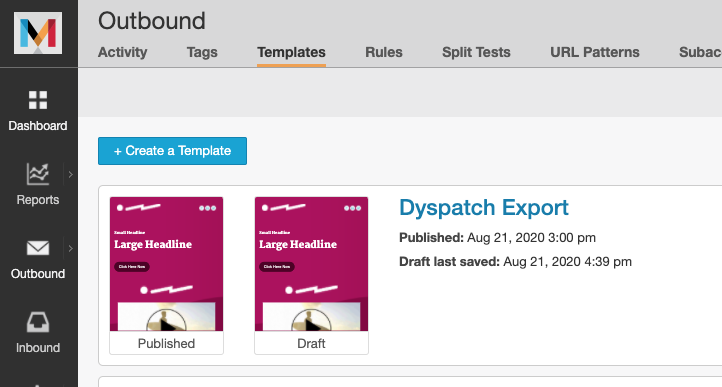The image size is (722, 387).
Task: Click the Outbound page heading
Action: click(152, 21)
